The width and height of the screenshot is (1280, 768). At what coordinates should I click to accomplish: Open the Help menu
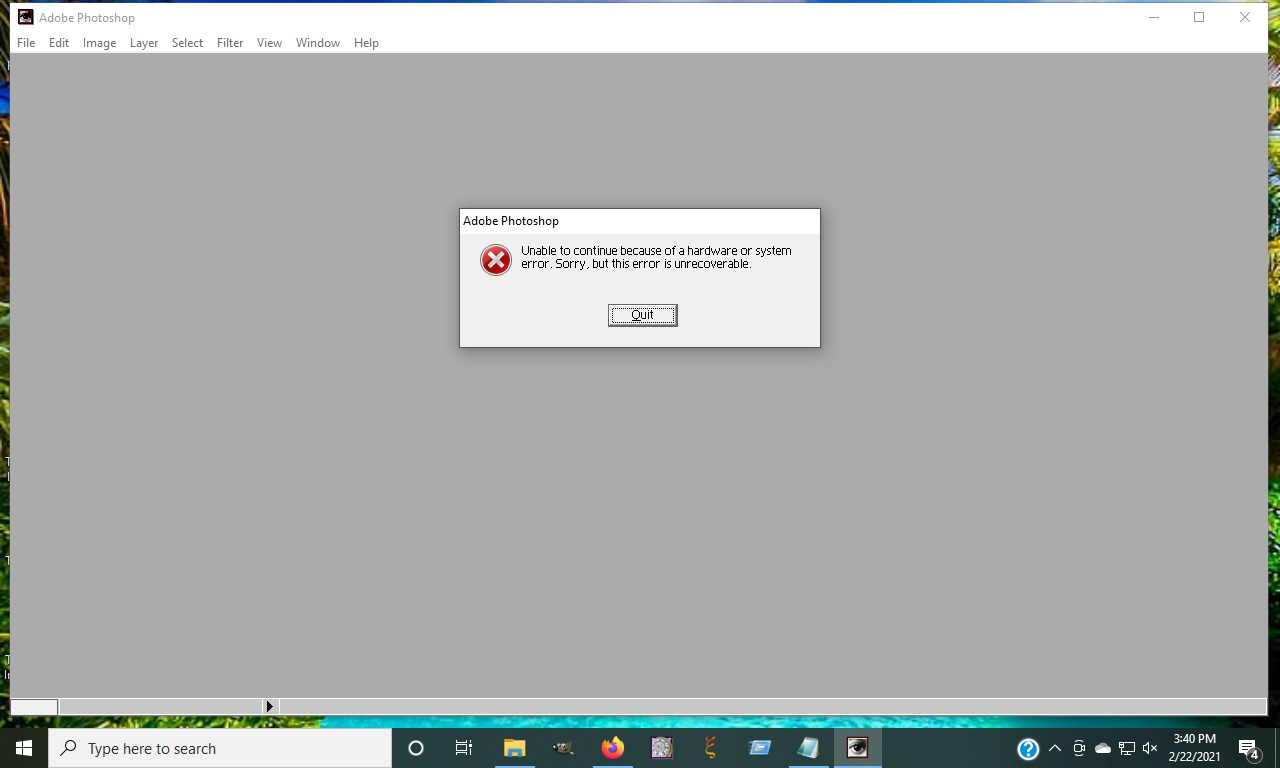(366, 43)
